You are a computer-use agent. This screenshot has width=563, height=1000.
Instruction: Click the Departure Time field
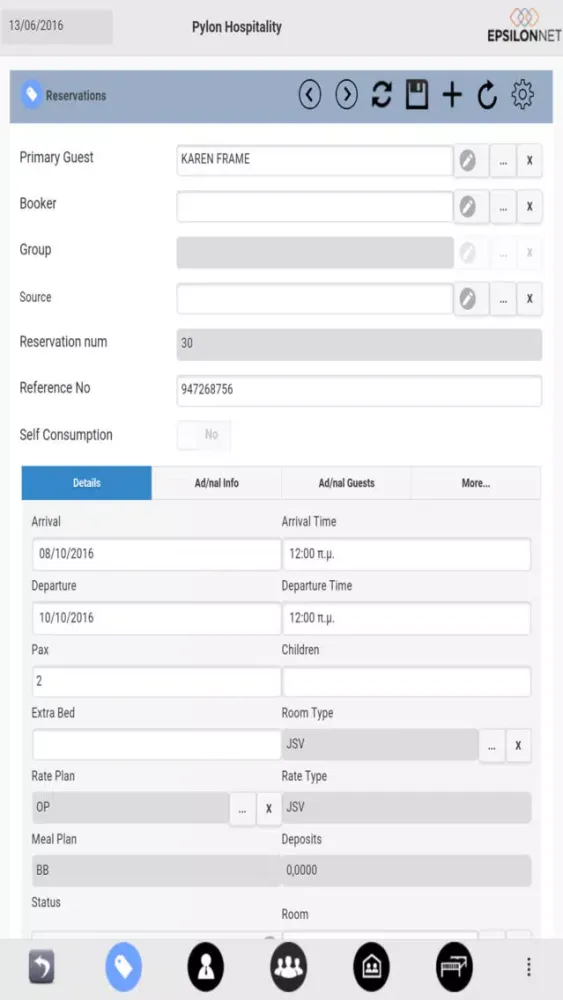(406, 618)
